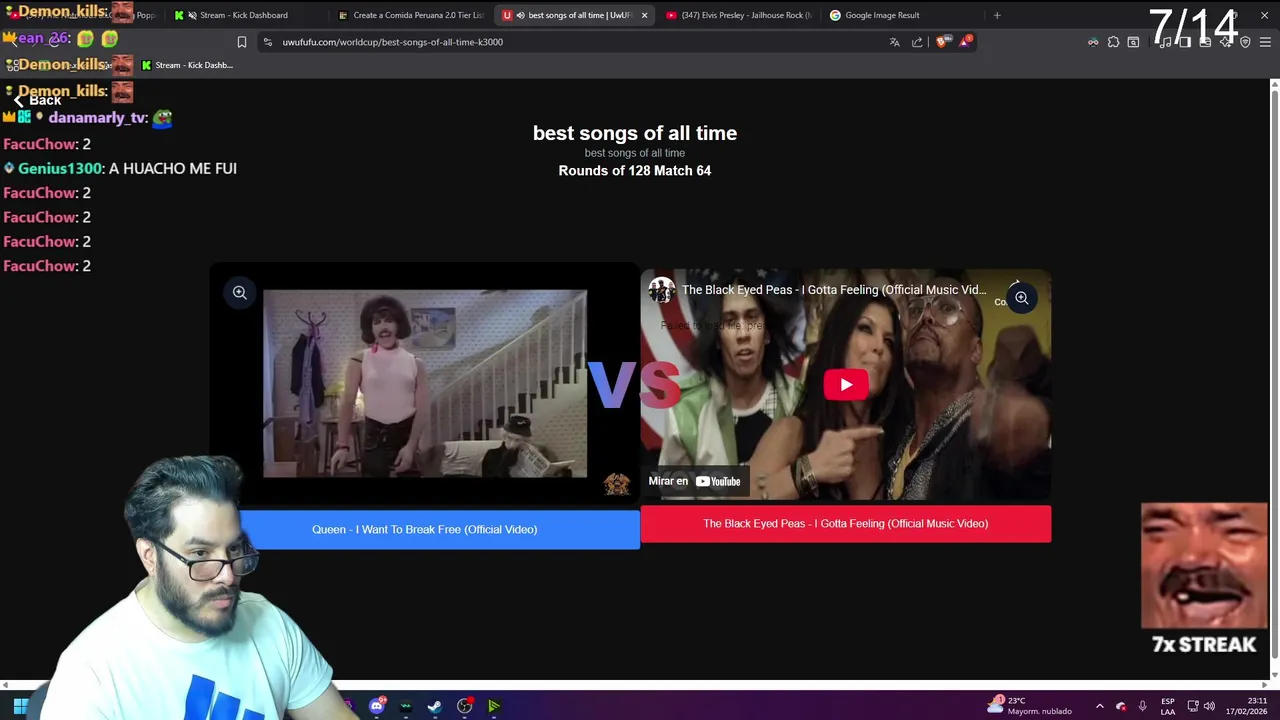Show hidden system tray icons
The image size is (1280, 720).
1099,706
